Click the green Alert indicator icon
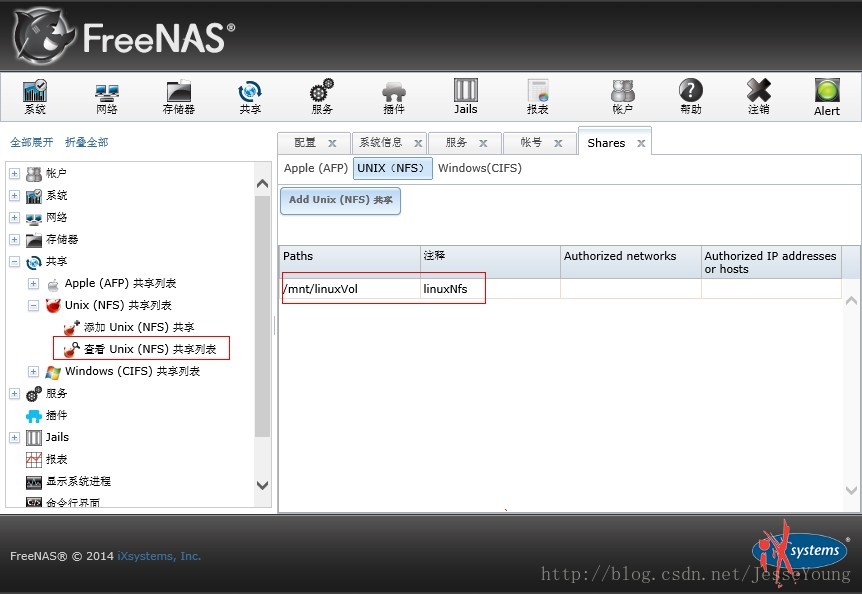The width and height of the screenshot is (862, 594). pyautogui.click(x=827, y=91)
